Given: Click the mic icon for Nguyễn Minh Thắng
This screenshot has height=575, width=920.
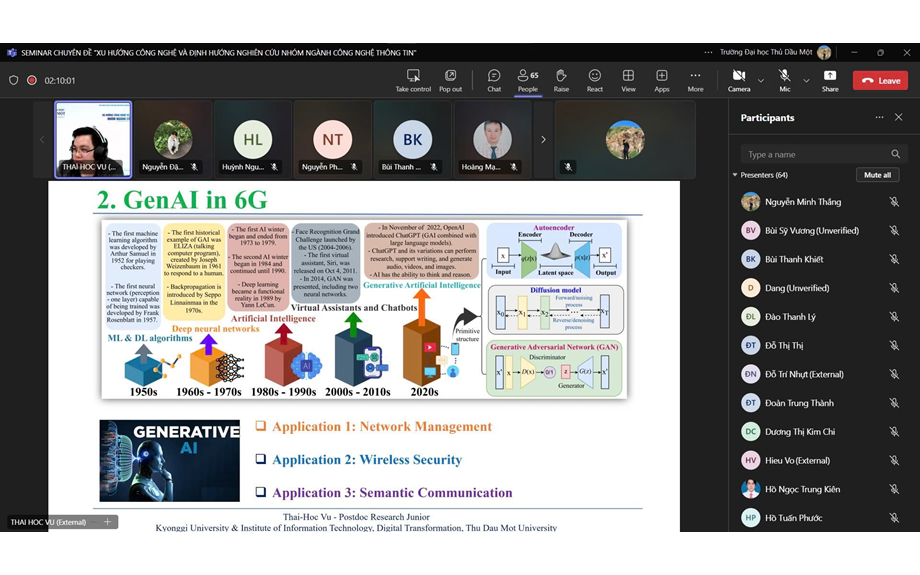Looking at the screenshot, I should [x=894, y=202].
